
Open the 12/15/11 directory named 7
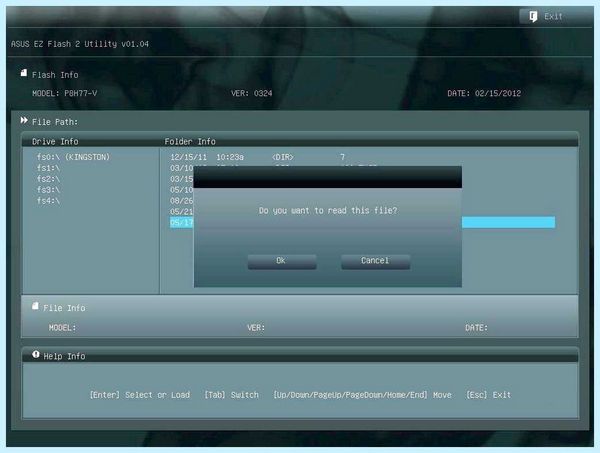point(258,157)
